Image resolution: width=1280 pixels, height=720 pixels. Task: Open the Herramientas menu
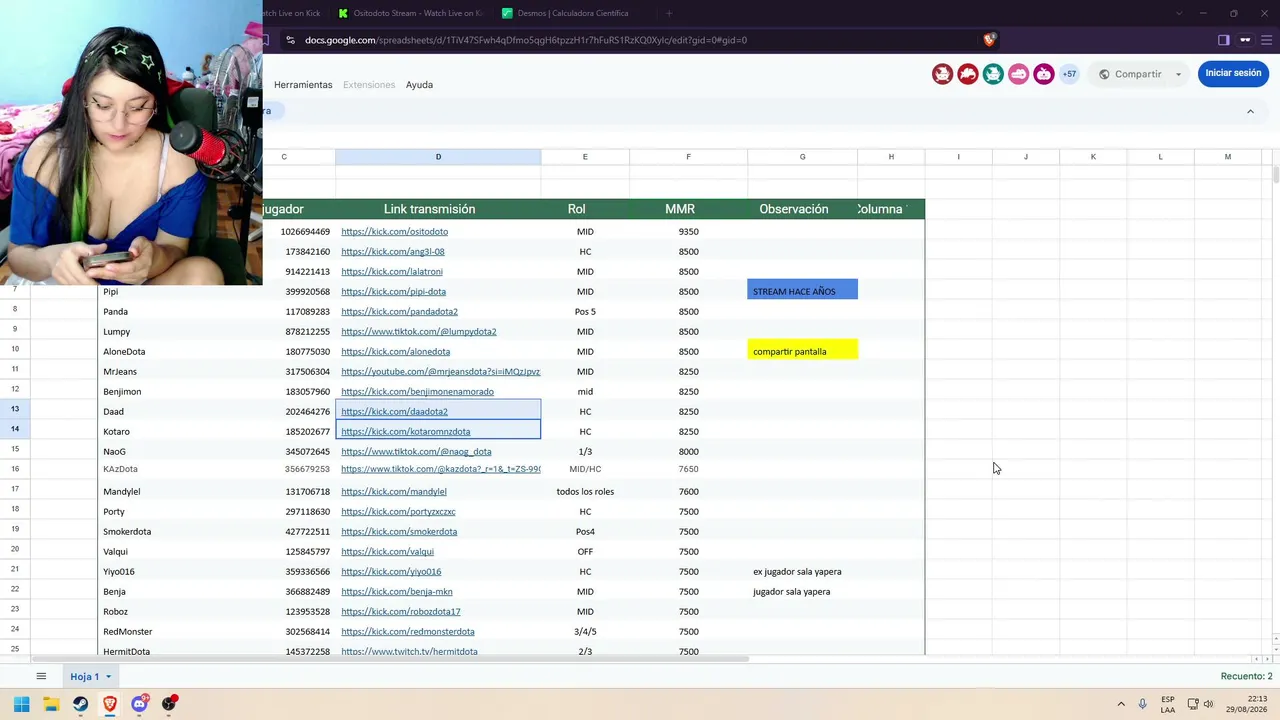[x=303, y=85]
